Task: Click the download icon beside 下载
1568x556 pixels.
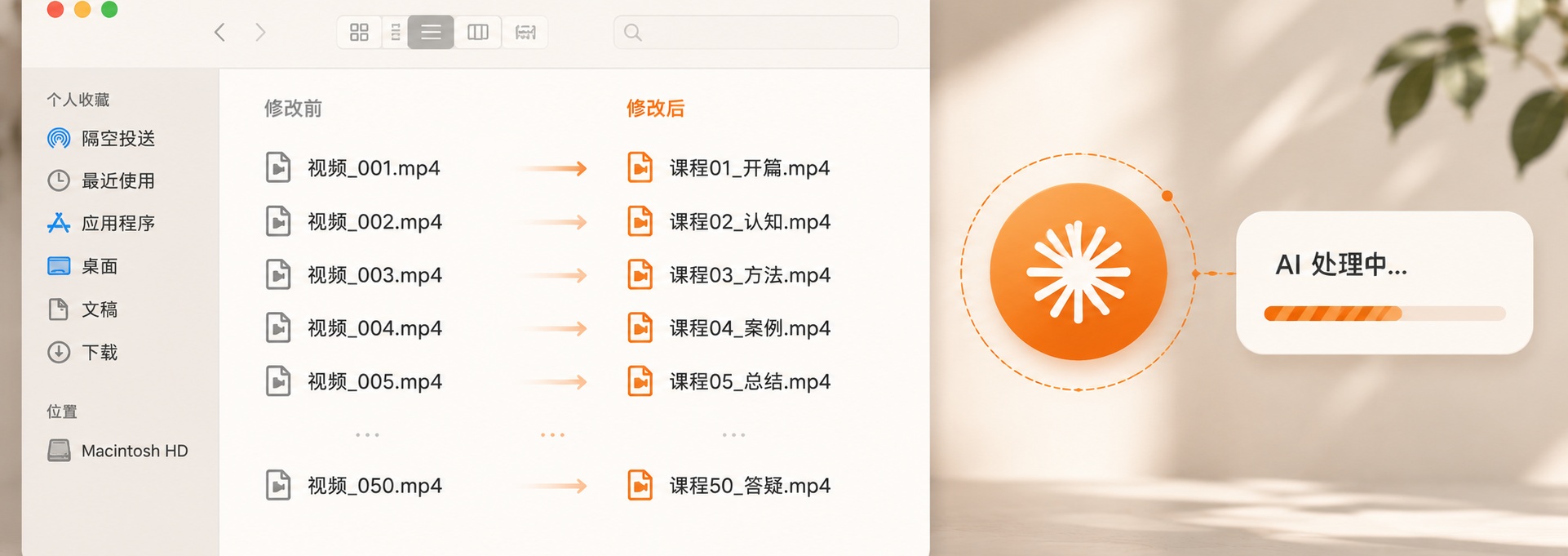Action: (x=59, y=353)
